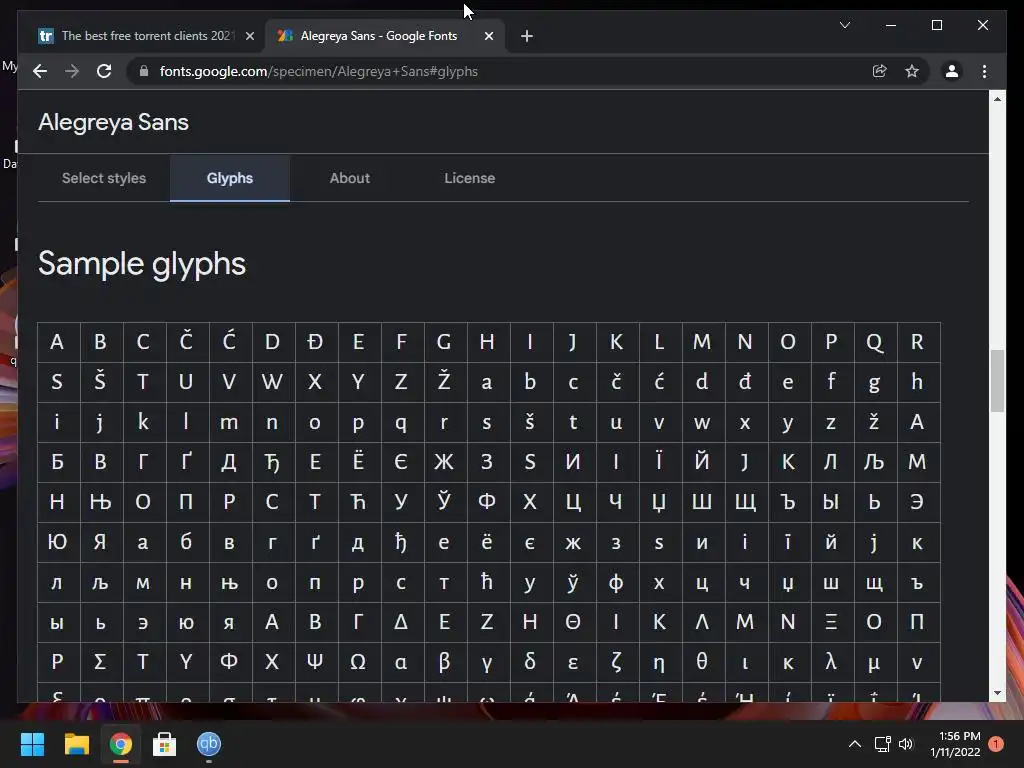Image resolution: width=1024 pixels, height=768 pixels.
Task: Open File Explorer from taskbar
Action: click(x=76, y=744)
